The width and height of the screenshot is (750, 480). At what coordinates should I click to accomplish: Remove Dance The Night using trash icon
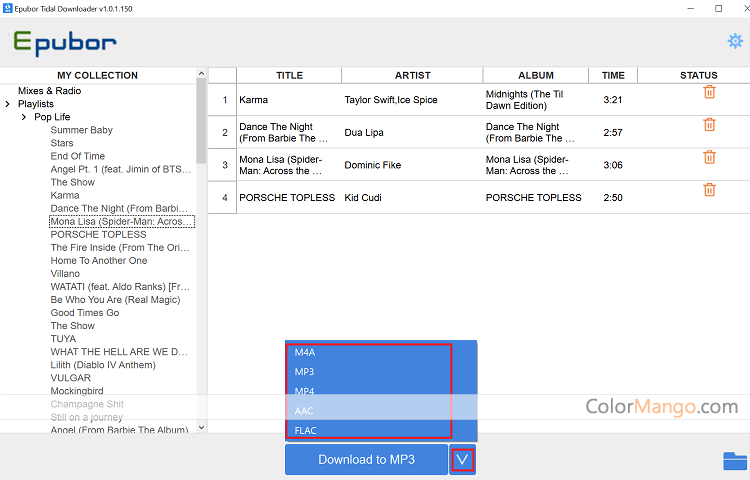(x=709, y=125)
